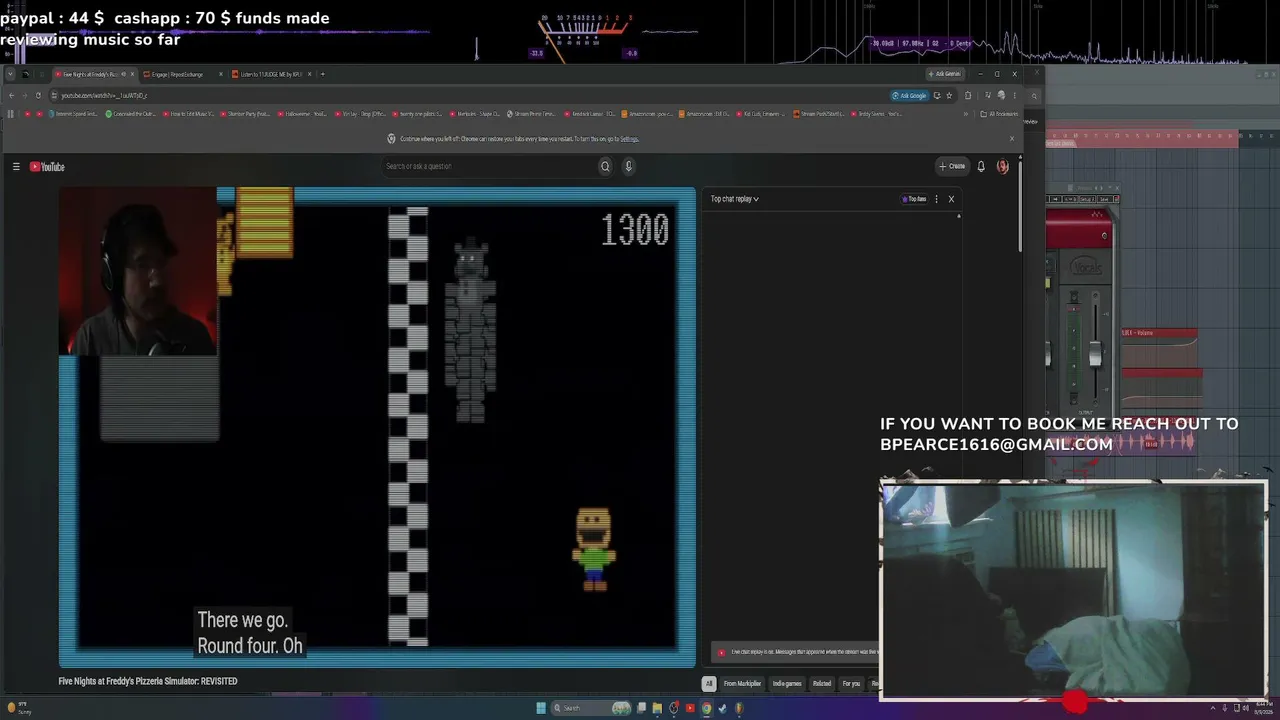1280x720 pixels.
Task: Open the YouTube guide hamburger menu
Action: (16, 167)
